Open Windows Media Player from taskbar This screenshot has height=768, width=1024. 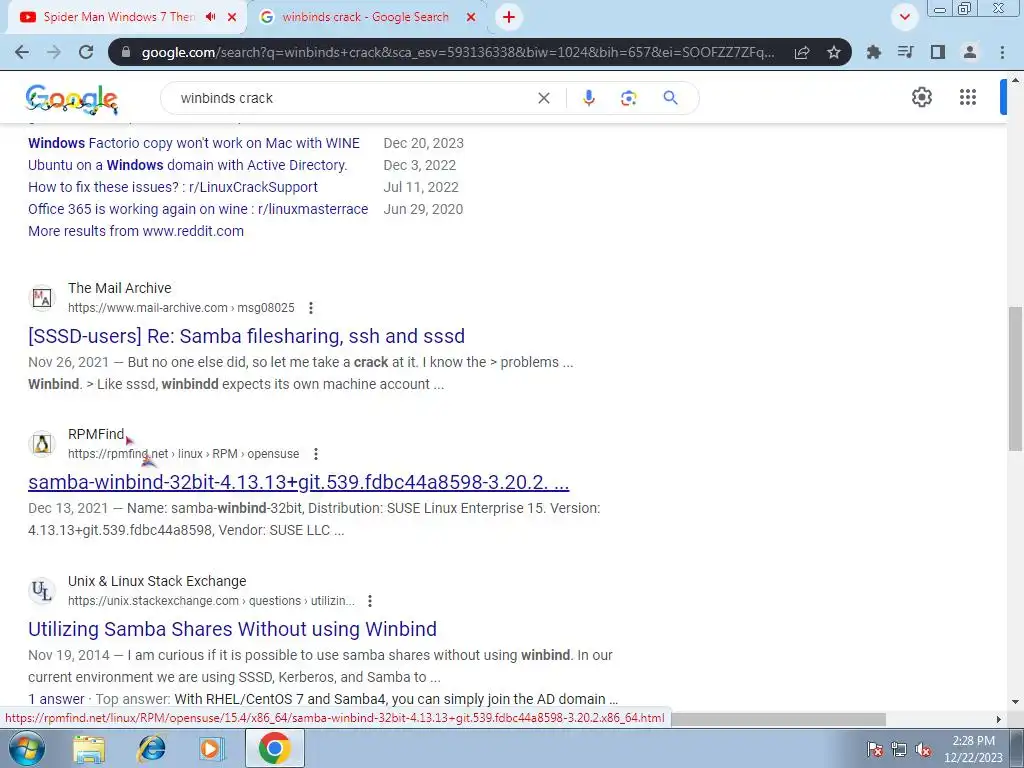point(212,748)
